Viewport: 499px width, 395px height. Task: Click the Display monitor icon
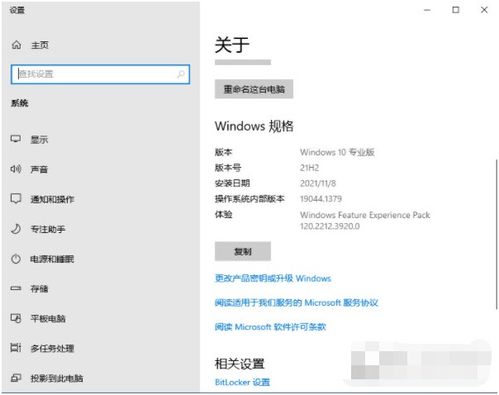point(16,139)
